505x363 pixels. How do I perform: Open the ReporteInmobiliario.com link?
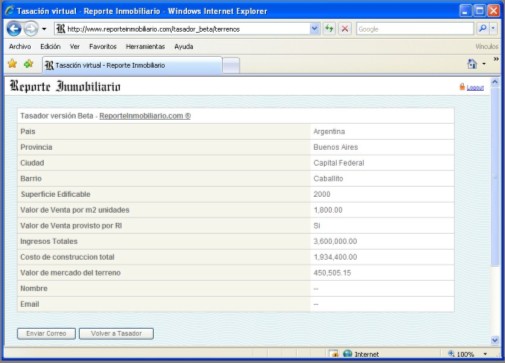(145, 116)
